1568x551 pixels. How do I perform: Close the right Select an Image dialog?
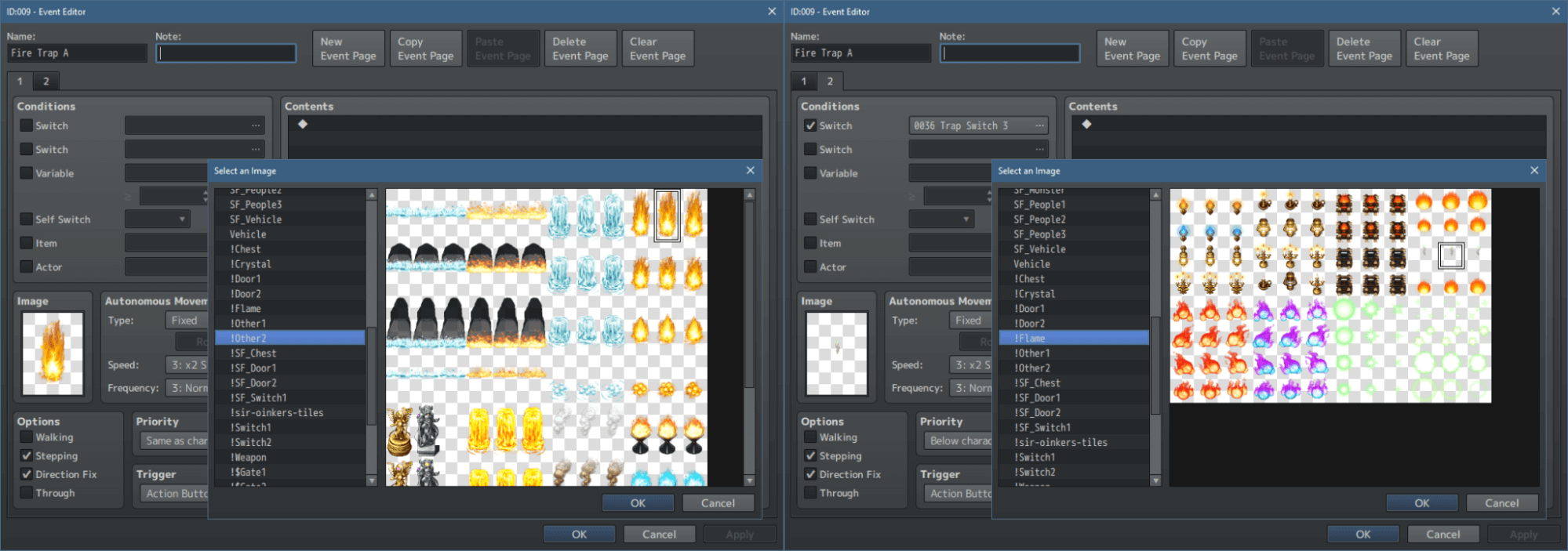coord(1534,170)
